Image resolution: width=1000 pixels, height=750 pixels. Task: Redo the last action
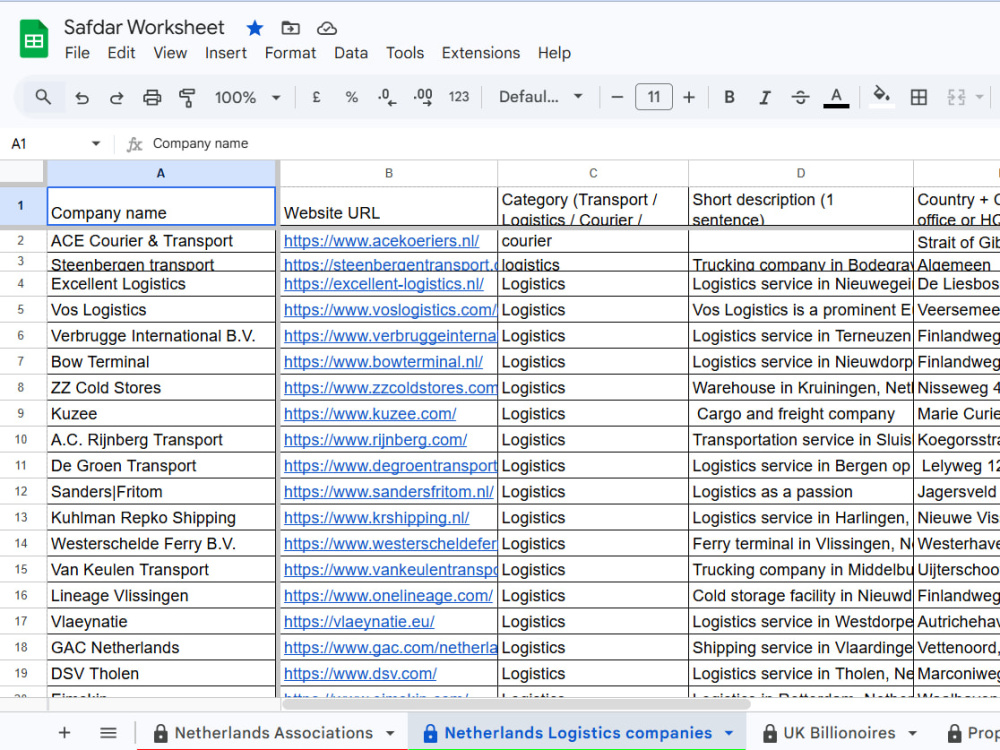pos(116,98)
